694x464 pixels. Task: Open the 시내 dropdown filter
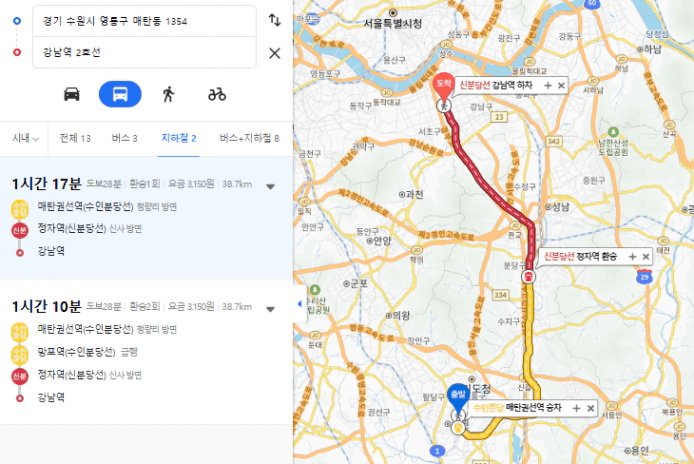point(25,138)
